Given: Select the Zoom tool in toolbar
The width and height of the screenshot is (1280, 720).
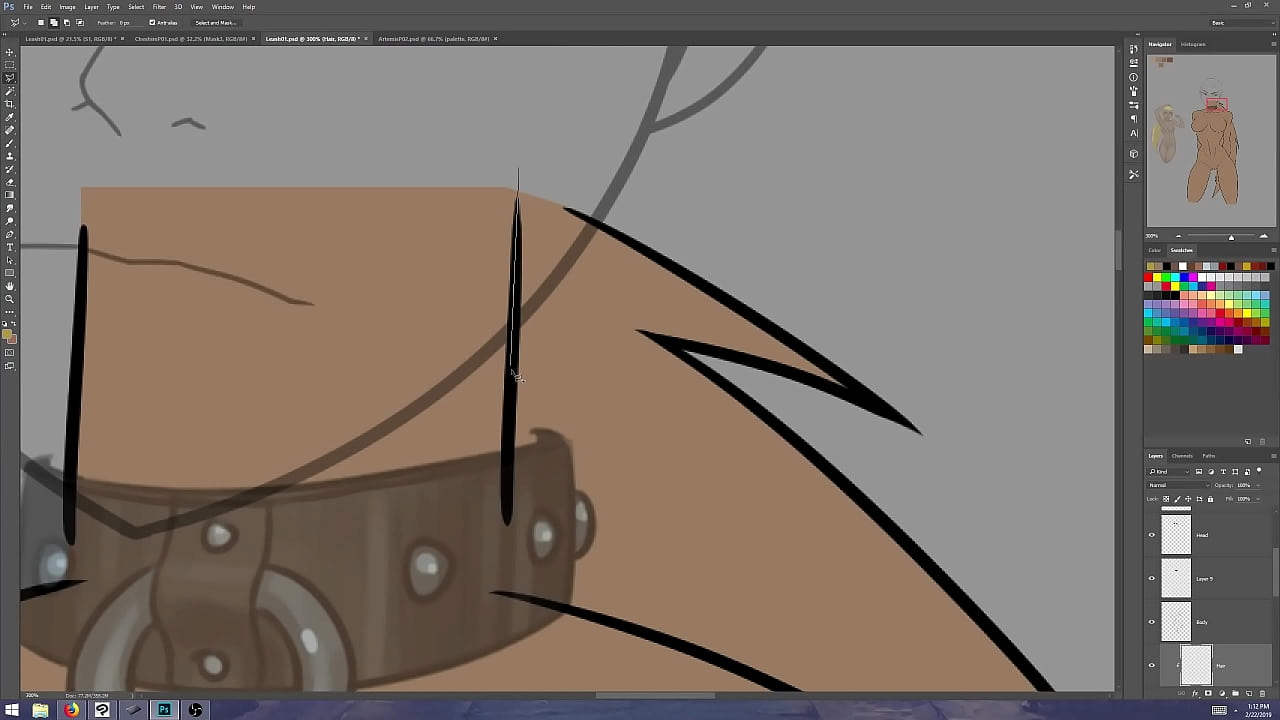Looking at the screenshot, I should coord(10,299).
